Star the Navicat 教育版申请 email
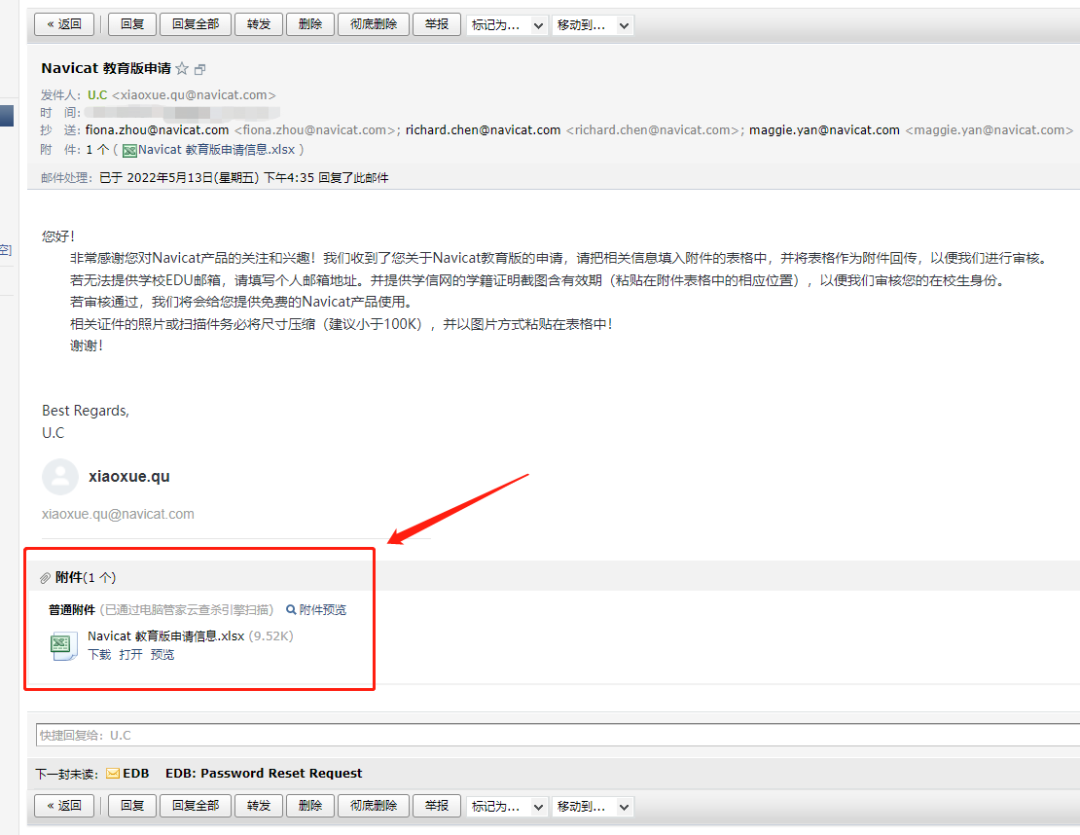Image resolution: width=1080 pixels, height=835 pixels. tap(182, 68)
